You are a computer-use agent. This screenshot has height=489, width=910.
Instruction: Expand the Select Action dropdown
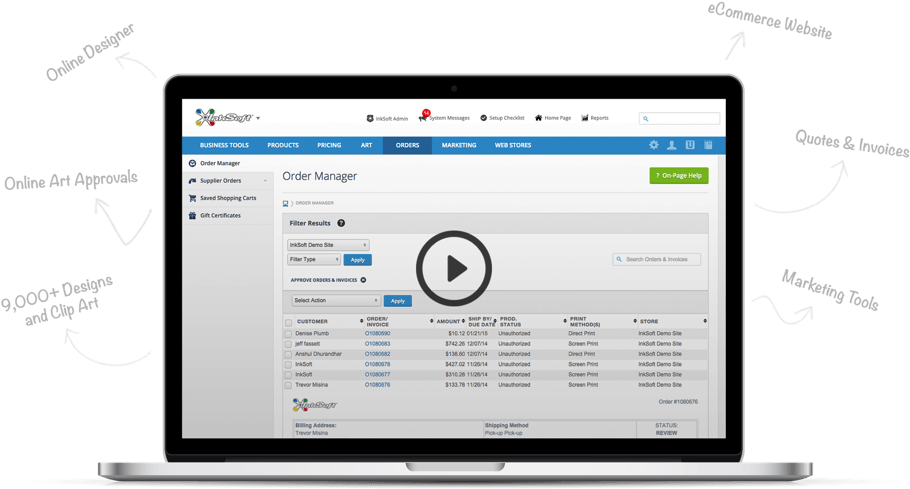click(x=336, y=300)
